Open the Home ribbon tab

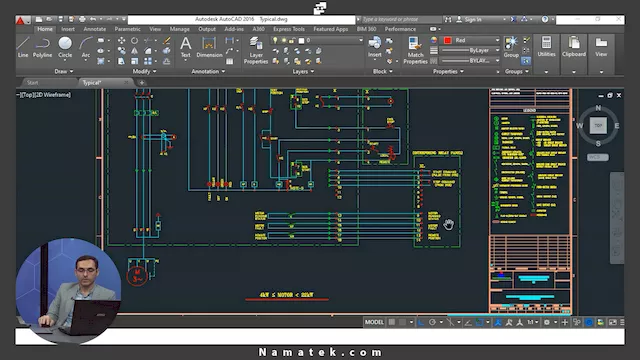coord(45,29)
